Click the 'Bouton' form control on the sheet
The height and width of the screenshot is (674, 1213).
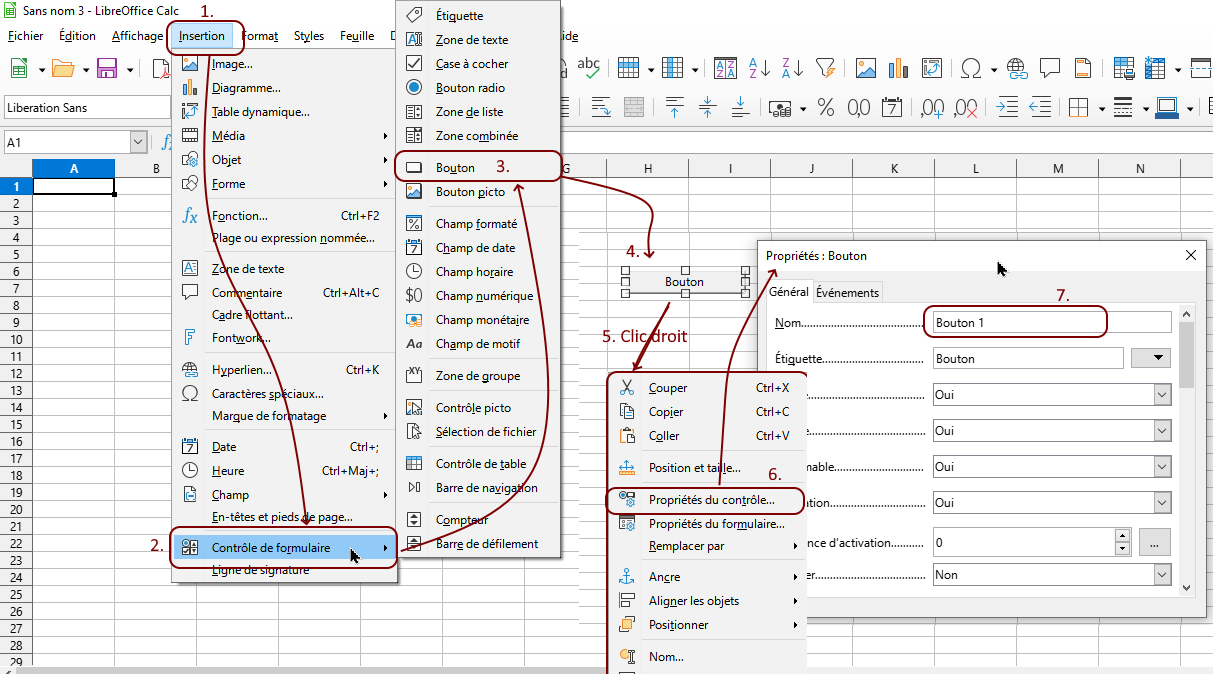684,282
